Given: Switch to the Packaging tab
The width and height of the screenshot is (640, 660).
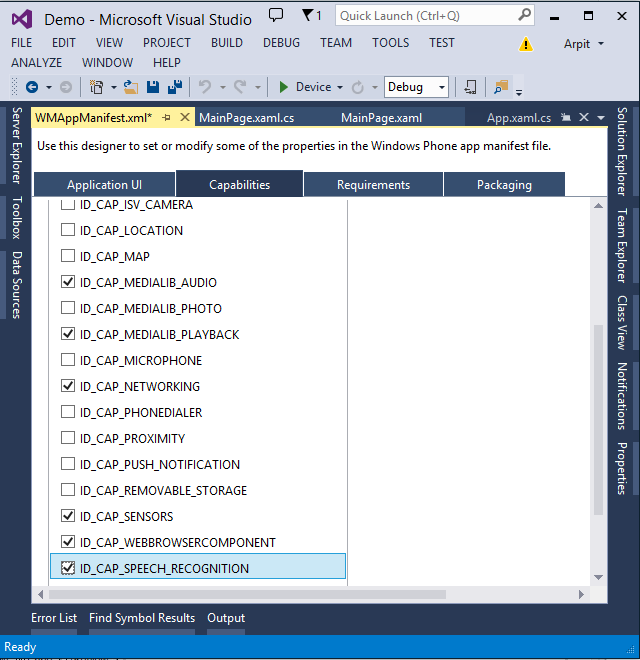Looking at the screenshot, I should click(x=504, y=184).
